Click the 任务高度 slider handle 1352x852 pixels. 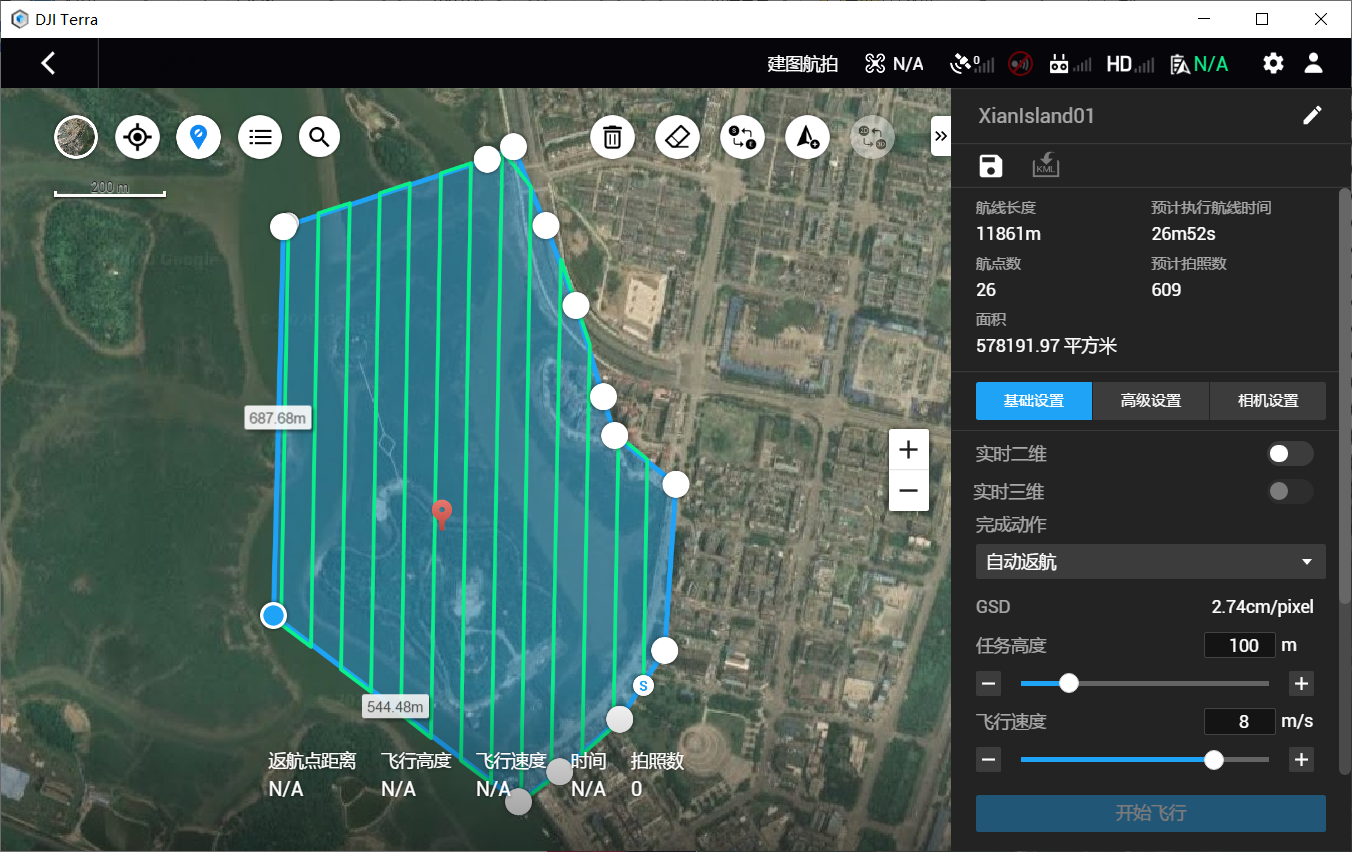pos(1069,683)
